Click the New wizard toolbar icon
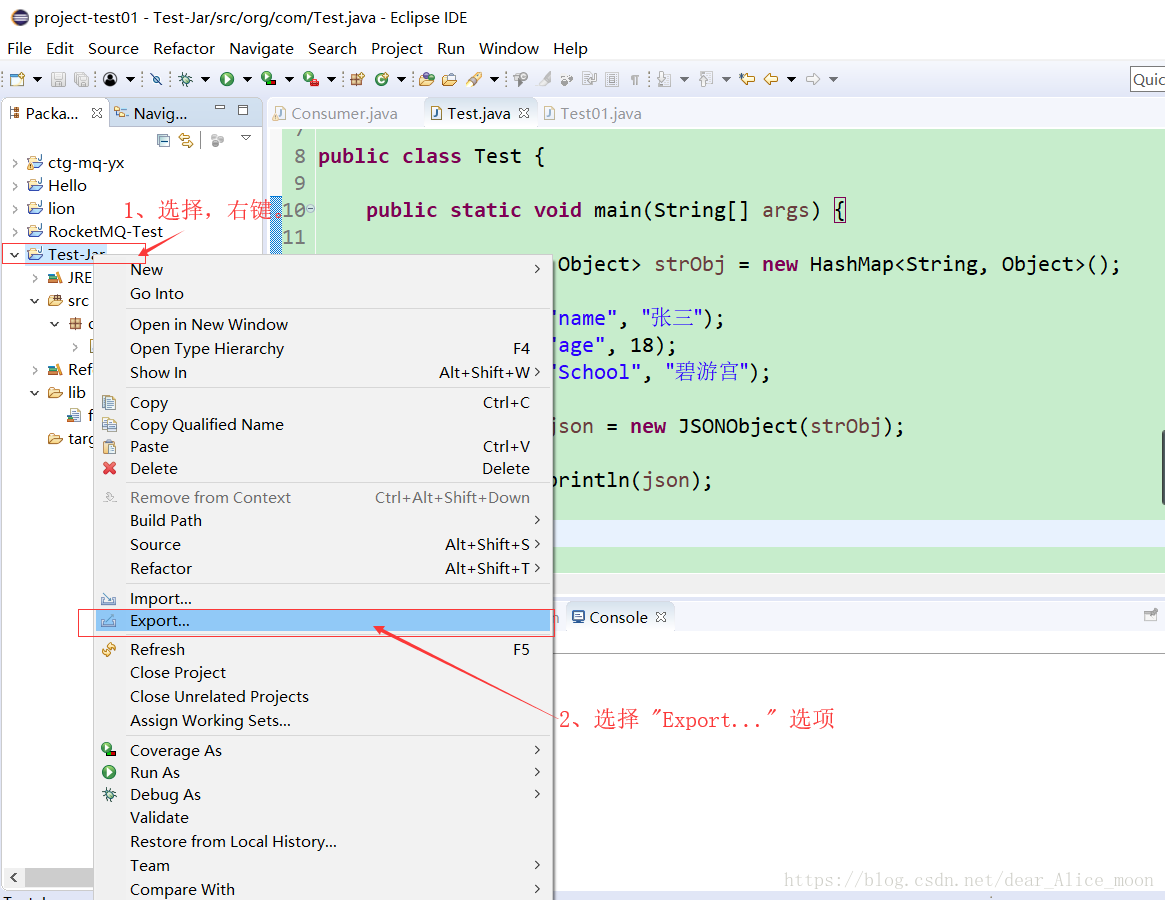This screenshot has width=1165, height=900. coord(17,79)
